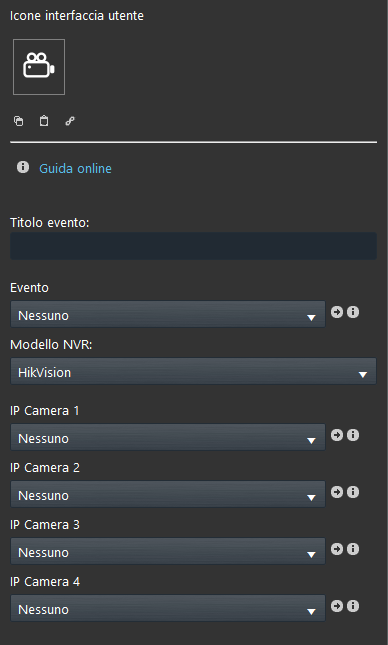Image resolution: width=388 pixels, height=645 pixels.
Task: Click the link chain icon
Action: (70, 121)
